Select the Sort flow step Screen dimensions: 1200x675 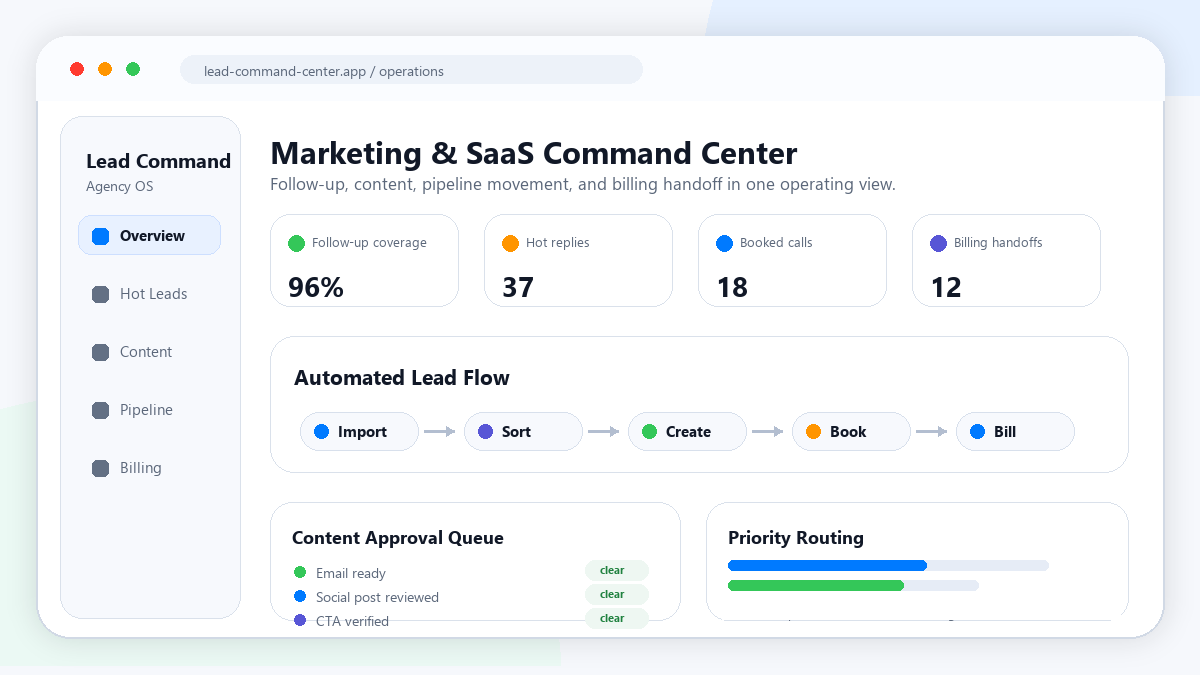(x=523, y=432)
